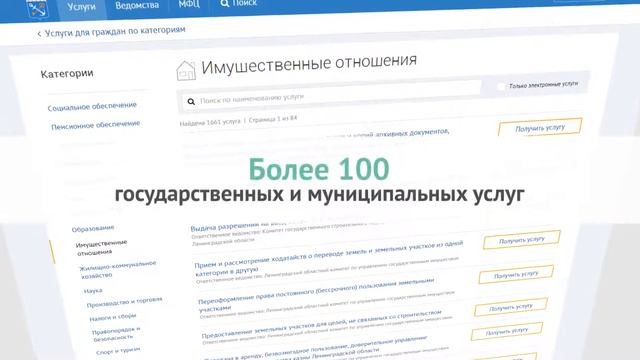Open the Наука category

[93, 291]
